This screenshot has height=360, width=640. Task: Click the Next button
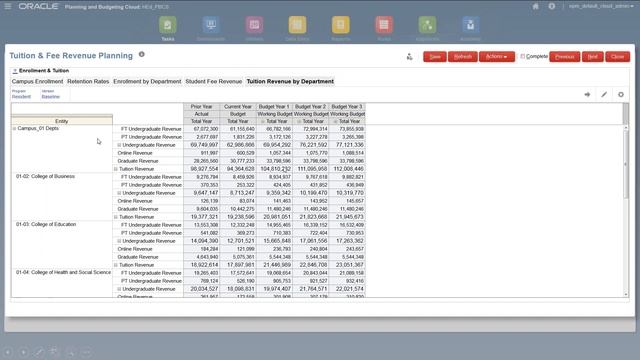click(x=593, y=56)
